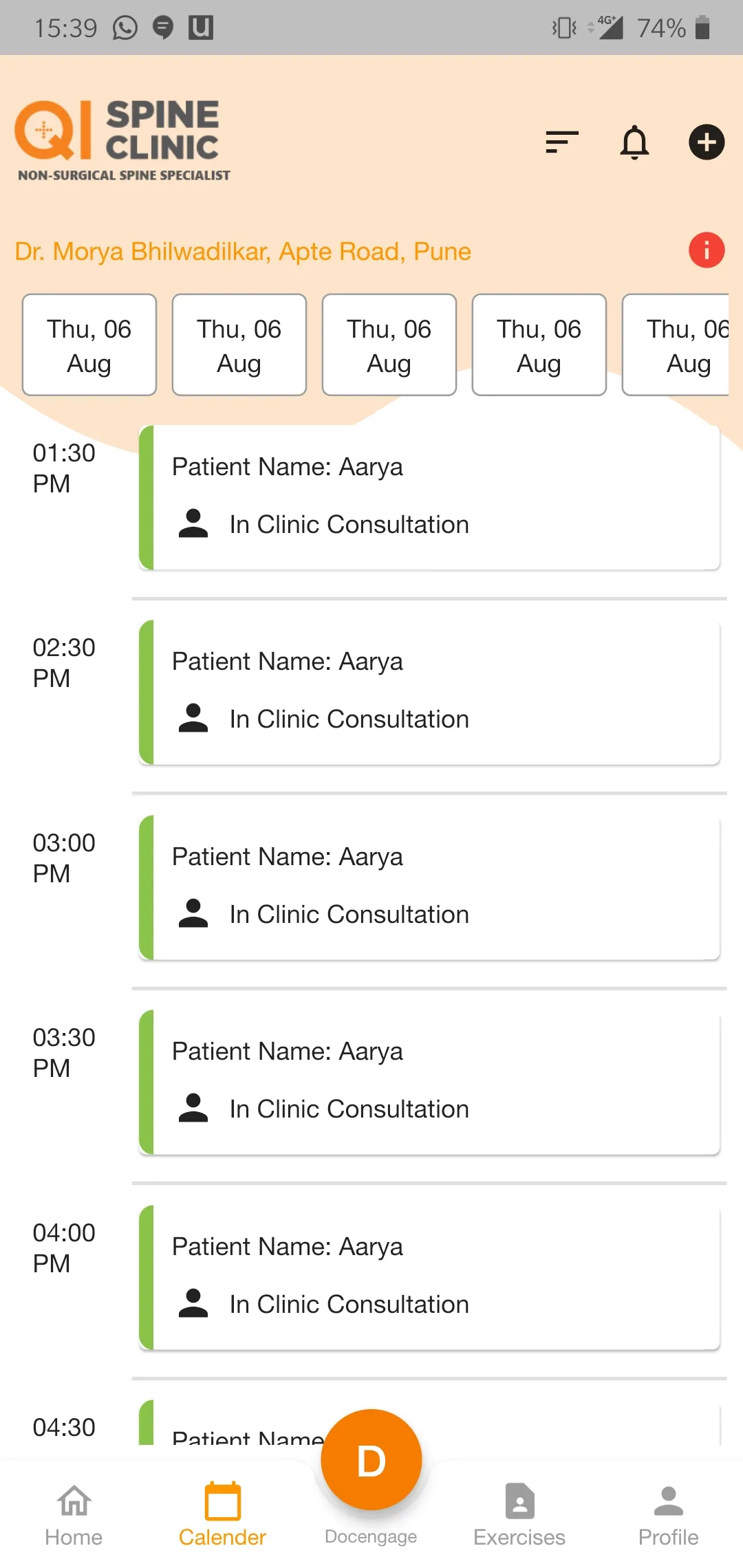743x1568 pixels.
Task: Open the filter/sort lines icon
Action: [561, 142]
